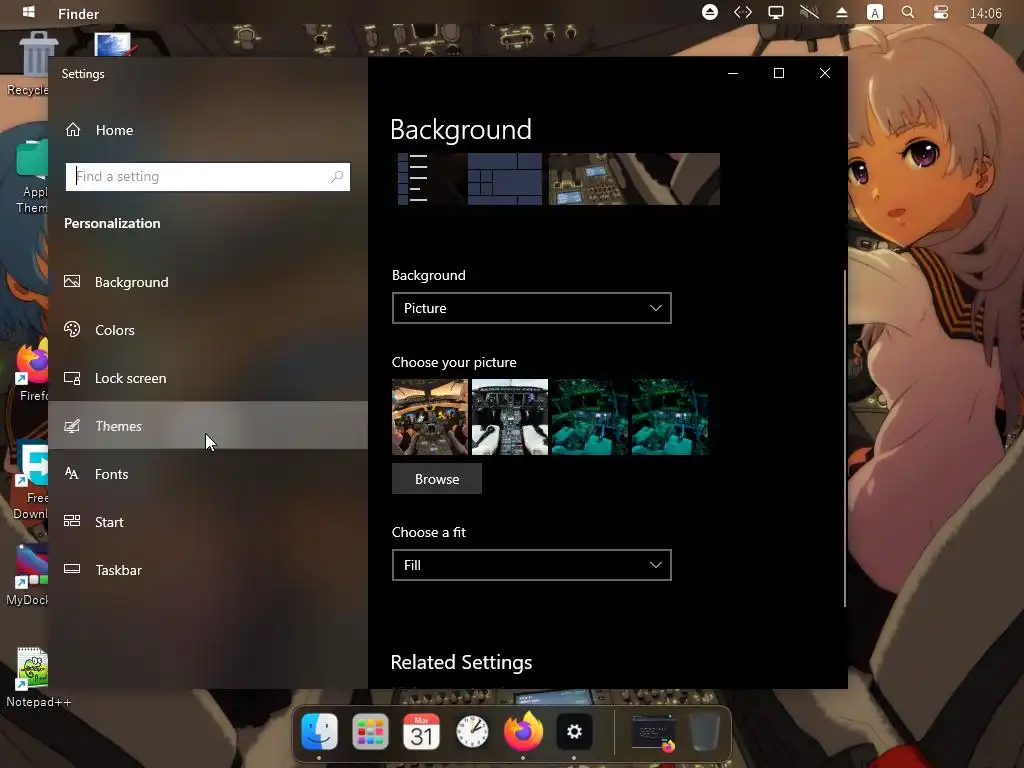Select the Free Download desktop shortcut
Screen dimensions: 1024x768
coord(30,481)
